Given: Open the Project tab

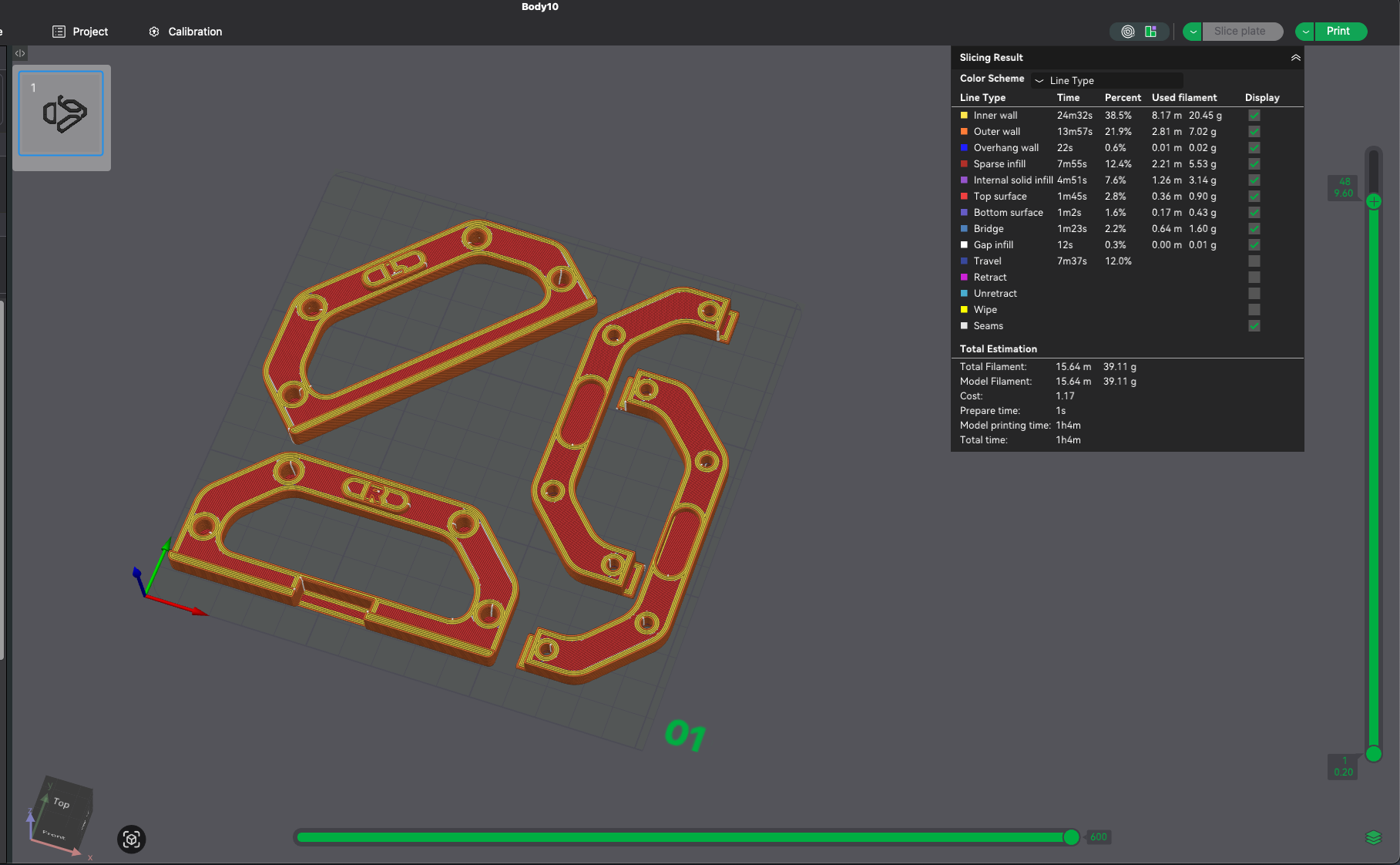Looking at the screenshot, I should (80, 32).
